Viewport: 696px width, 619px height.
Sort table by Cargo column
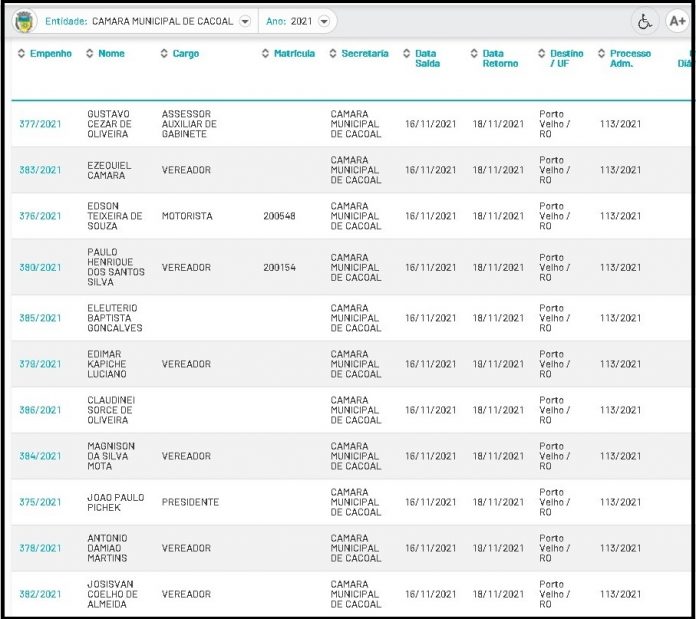coord(180,54)
